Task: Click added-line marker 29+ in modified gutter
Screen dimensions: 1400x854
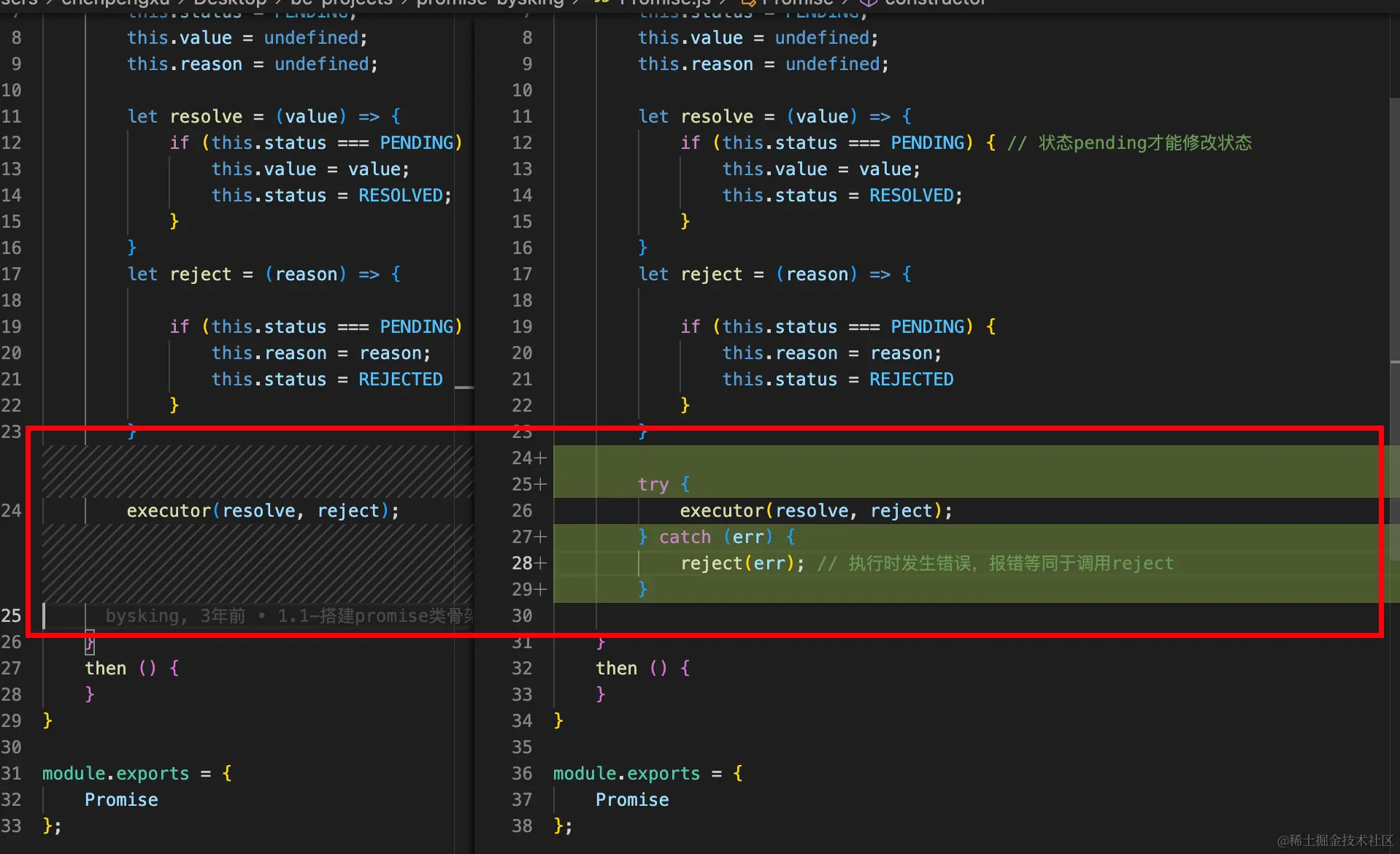Action: (x=528, y=589)
